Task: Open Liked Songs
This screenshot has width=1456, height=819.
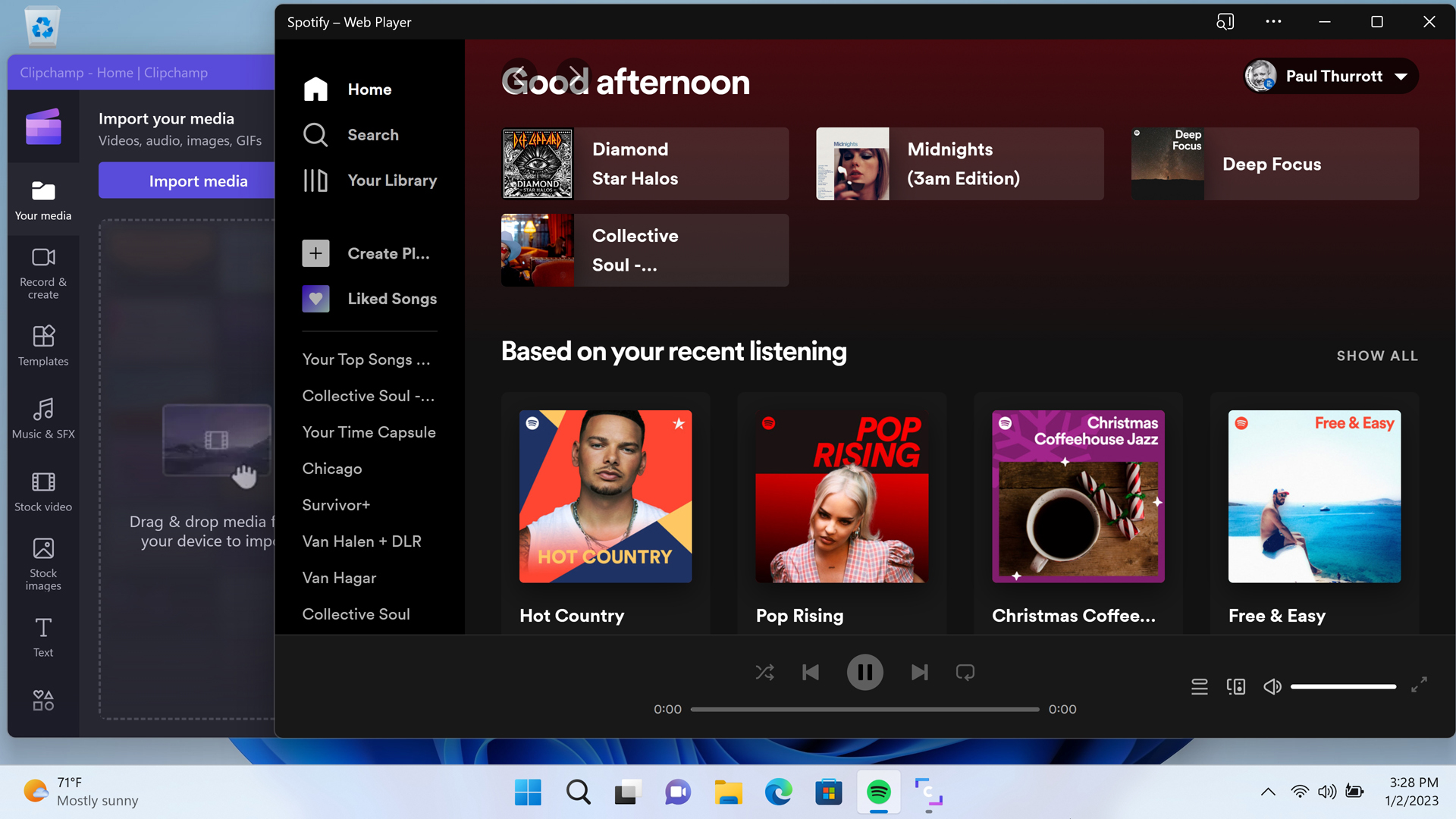Action: [391, 299]
